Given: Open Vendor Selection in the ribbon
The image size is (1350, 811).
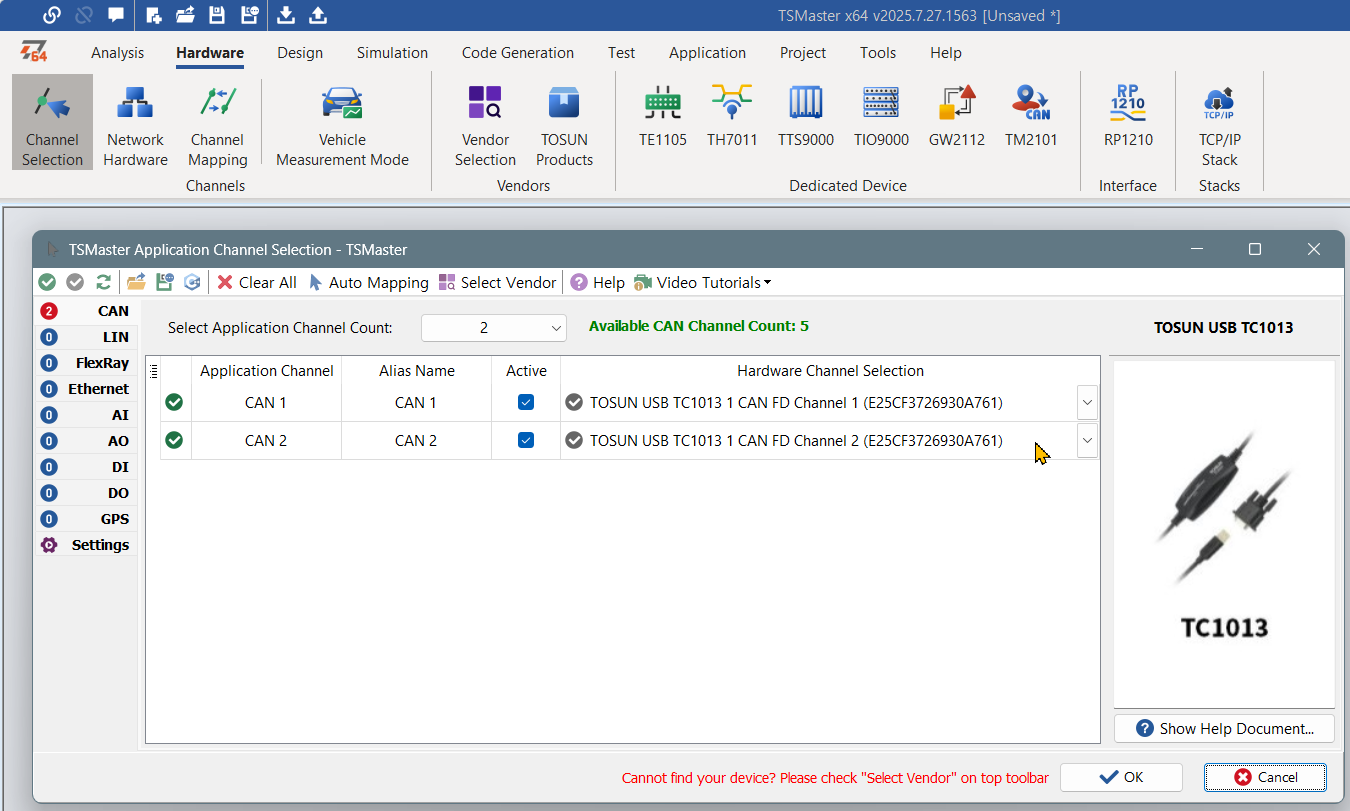Looking at the screenshot, I should pyautogui.click(x=485, y=123).
